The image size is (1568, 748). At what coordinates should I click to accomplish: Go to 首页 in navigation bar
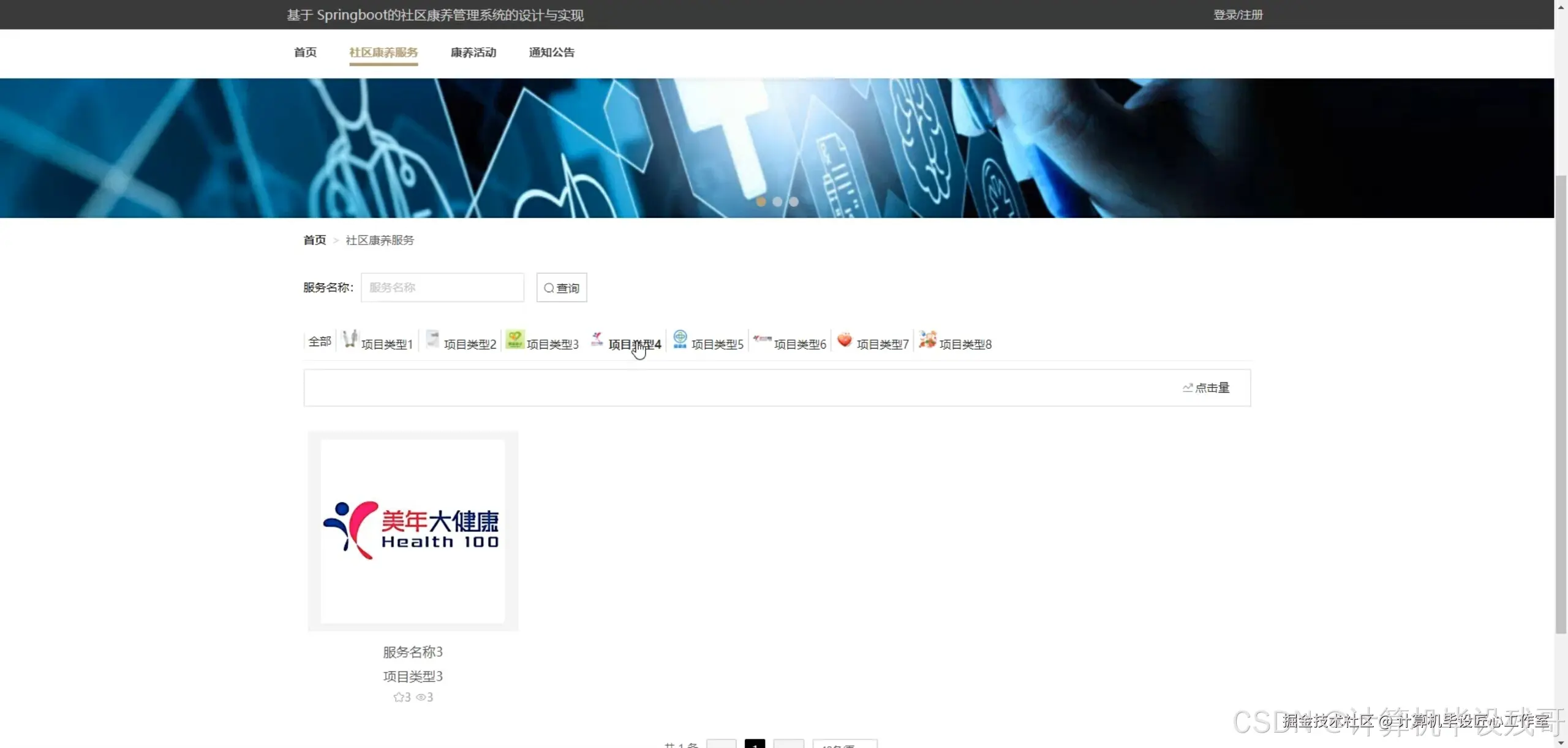(x=305, y=53)
